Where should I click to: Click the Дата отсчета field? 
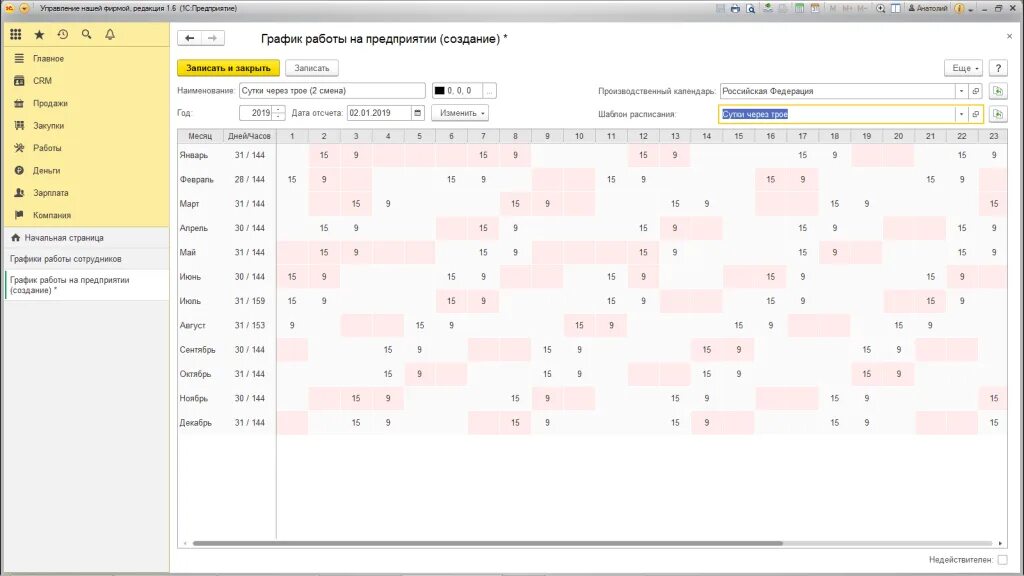pos(379,113)
